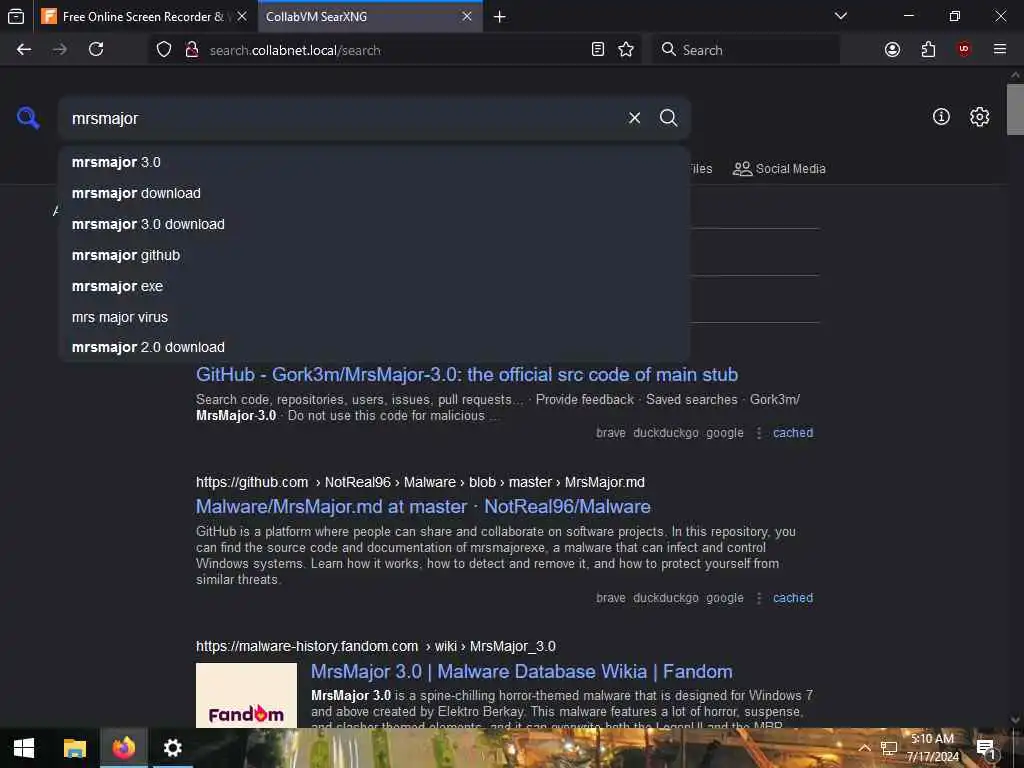Viewport: 1024px width, 768px height.
Task: Switch to Social Media search category
Action: [779, 168]
